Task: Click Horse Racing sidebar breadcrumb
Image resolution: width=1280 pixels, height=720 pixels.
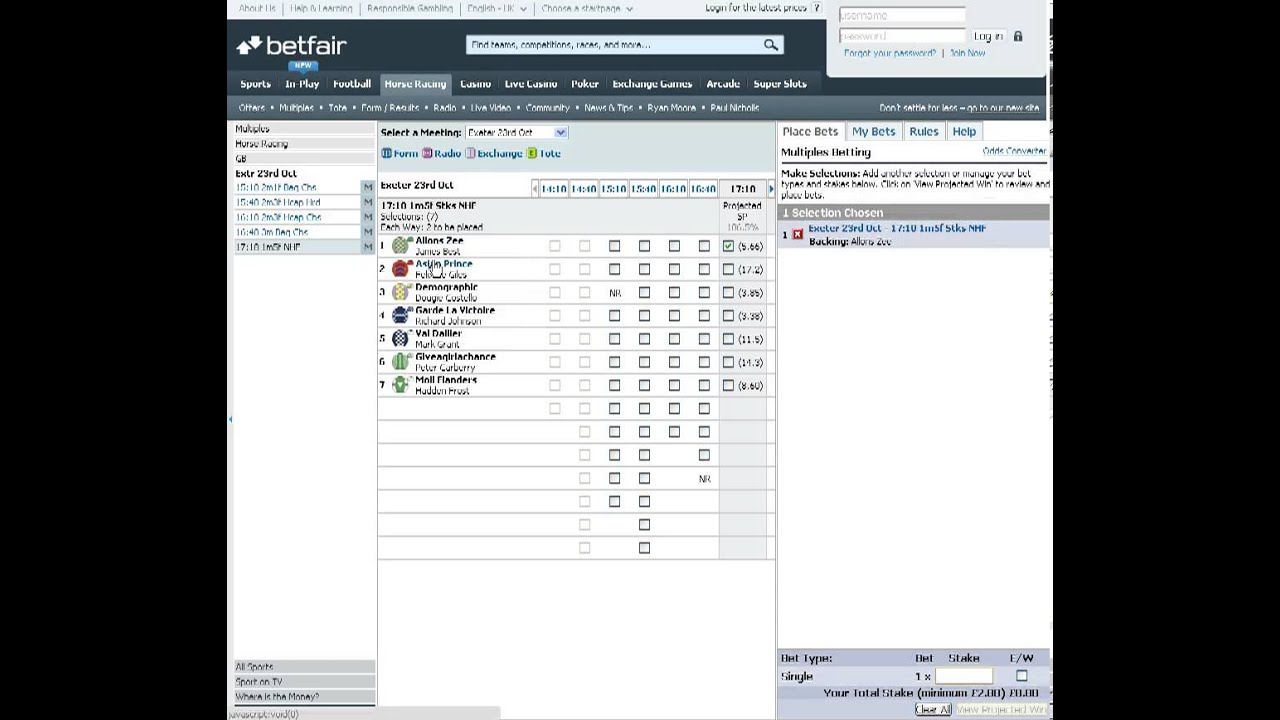Action: tap(261, 144)
